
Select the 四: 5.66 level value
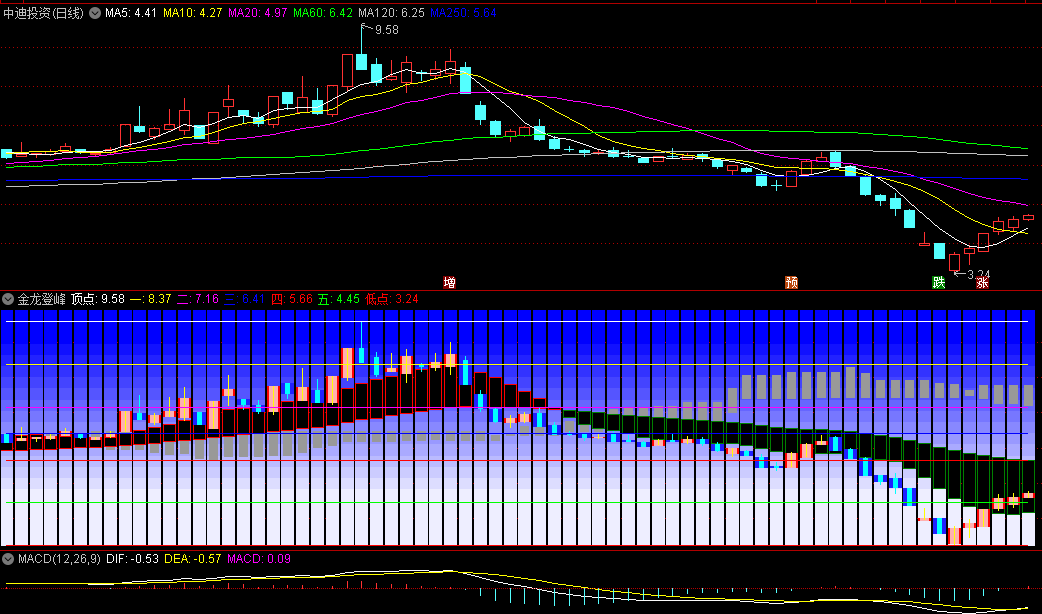pos(292,299)
